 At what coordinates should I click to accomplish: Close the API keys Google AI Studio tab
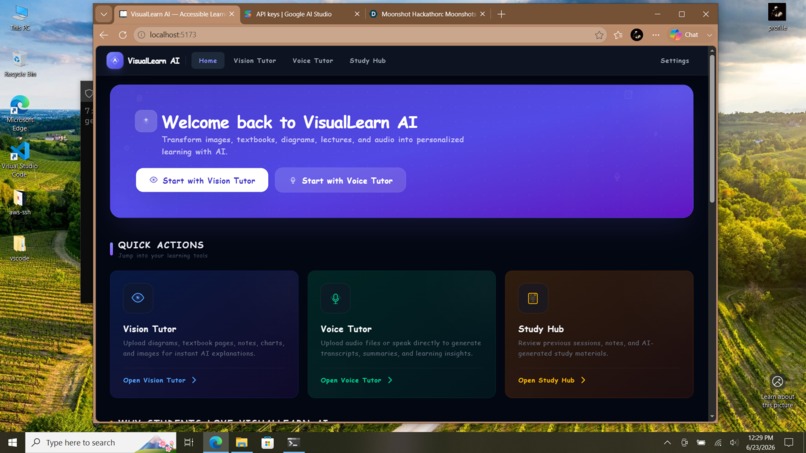tap(357, 14)
